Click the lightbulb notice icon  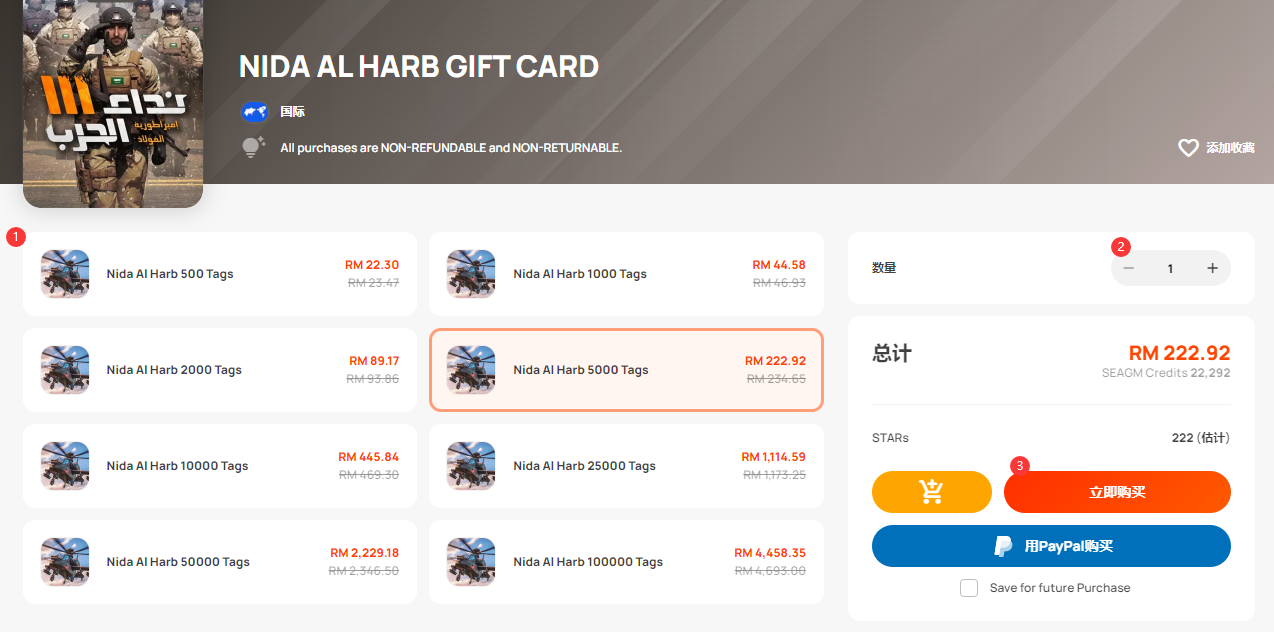tap(253, 147)
